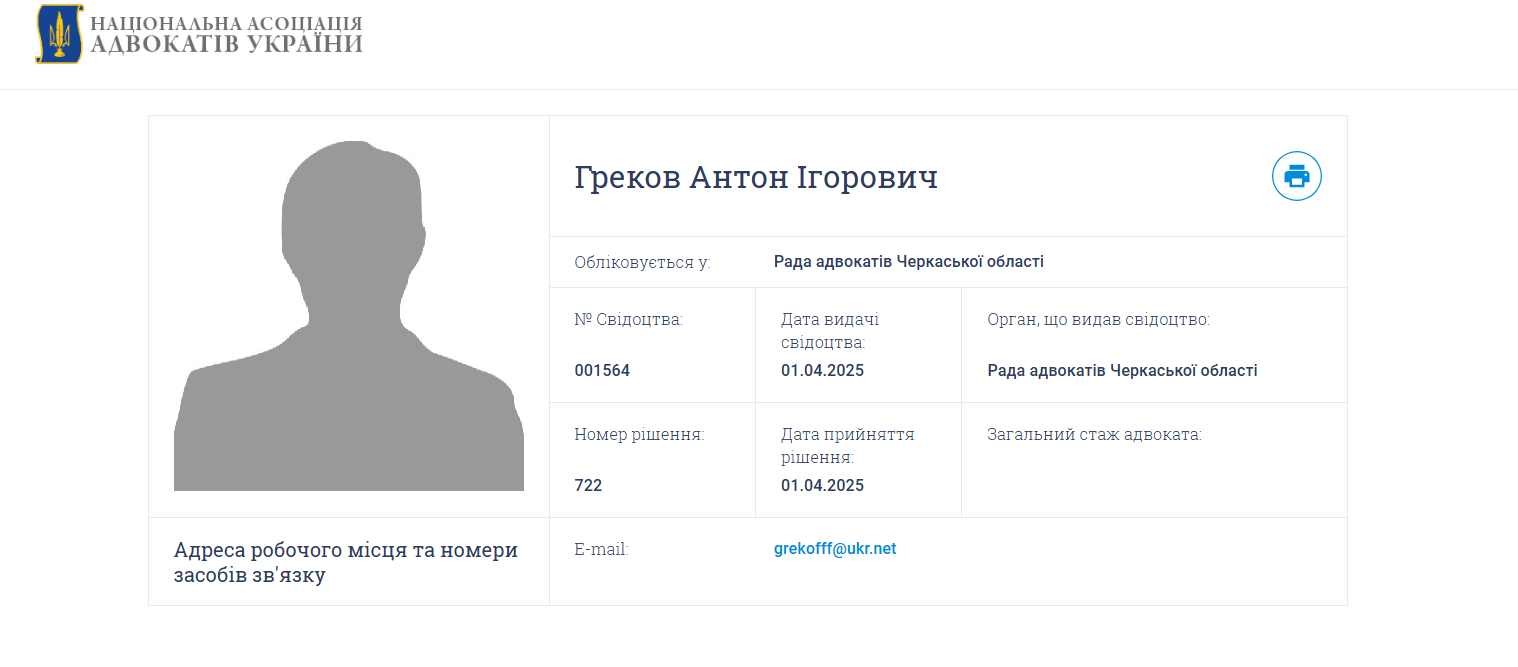
Task: Click the text Рада адвокатів Черкаської області
Action: coord(907,261)
